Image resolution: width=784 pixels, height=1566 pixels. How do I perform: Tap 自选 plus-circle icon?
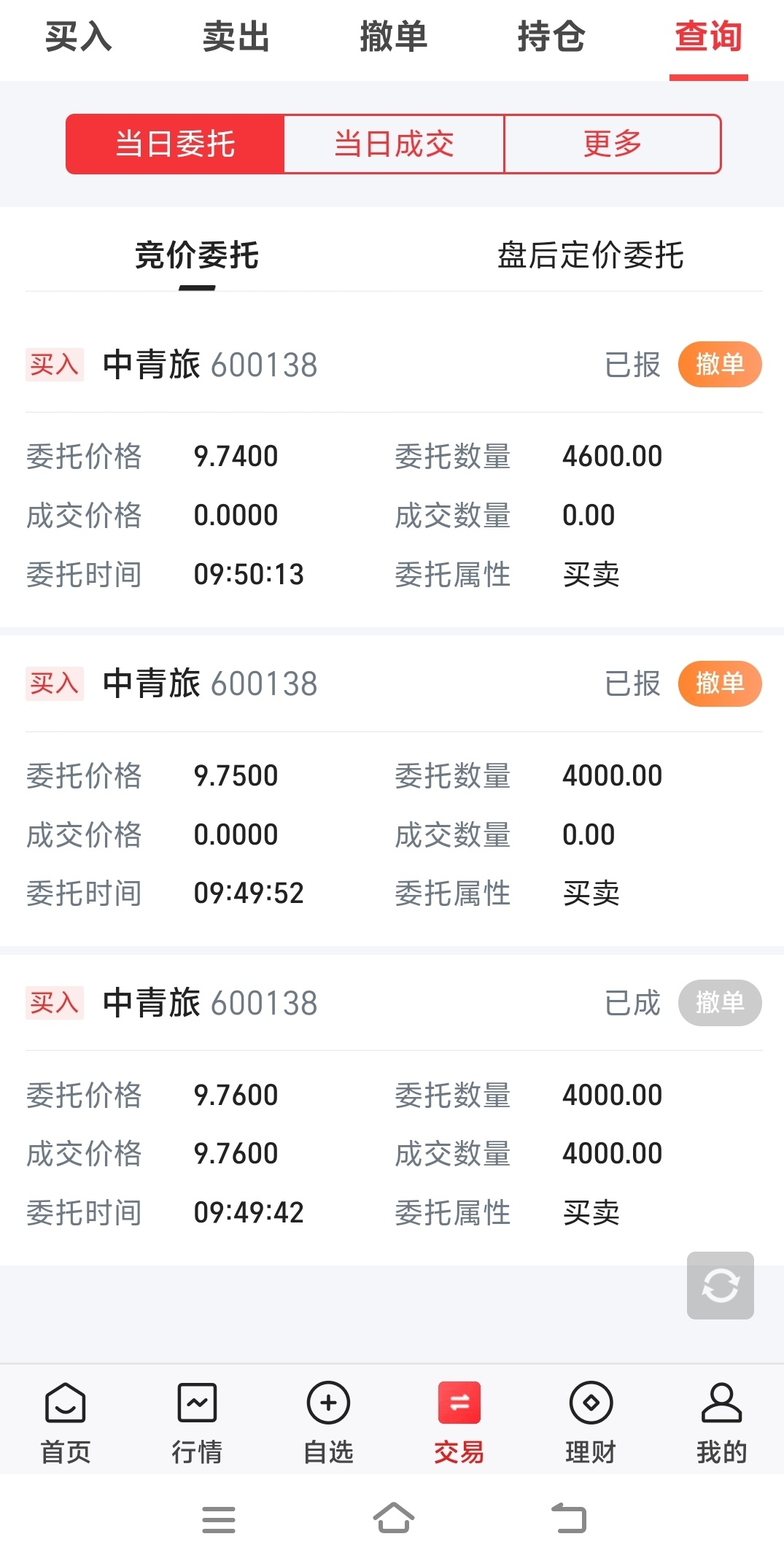[x=328, y=1403]
